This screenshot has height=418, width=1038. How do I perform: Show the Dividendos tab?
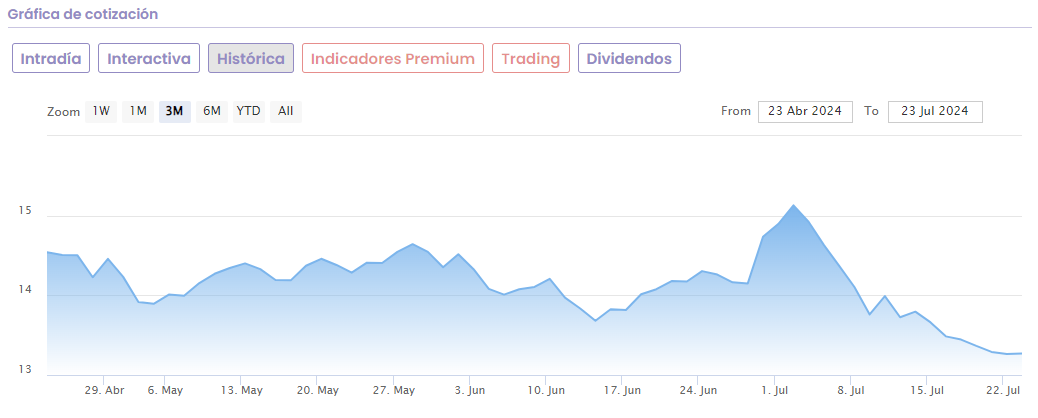click(629, 59)
